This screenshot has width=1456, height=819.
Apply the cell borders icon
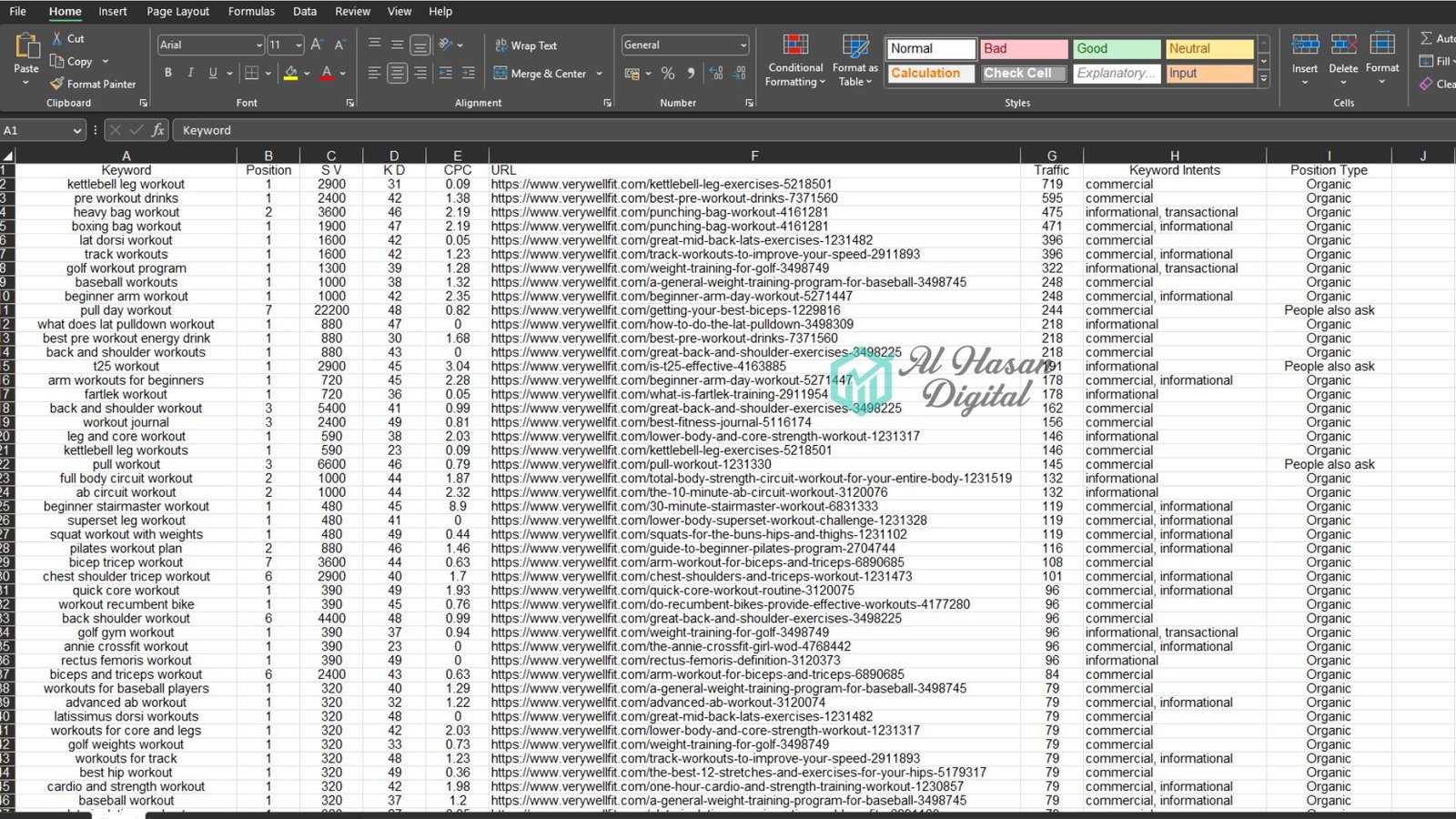pyautogui.click(x=252, y=73)
